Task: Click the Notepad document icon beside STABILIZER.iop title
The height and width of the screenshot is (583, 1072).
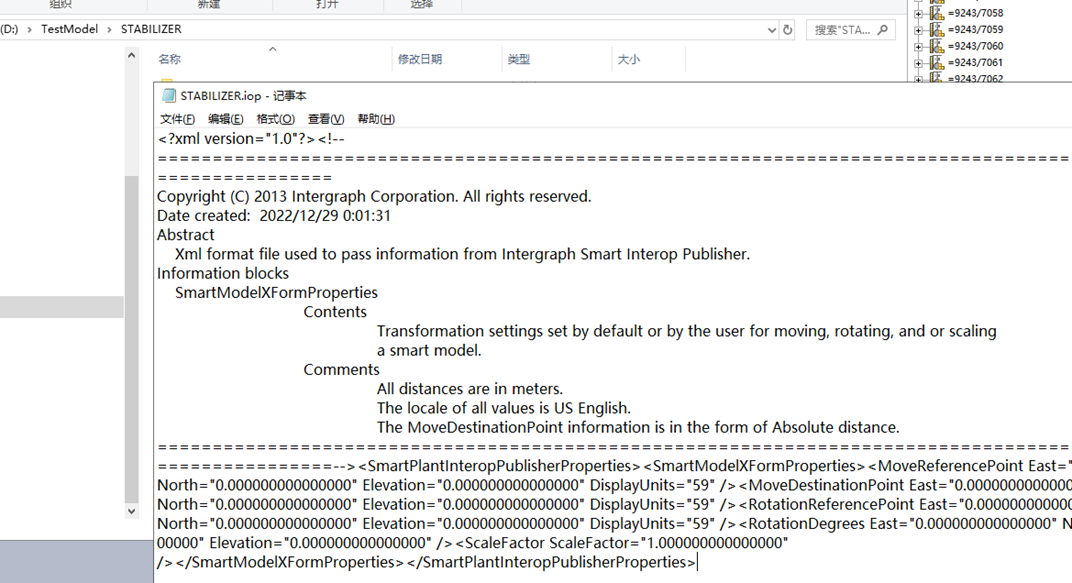Action: 168,96
